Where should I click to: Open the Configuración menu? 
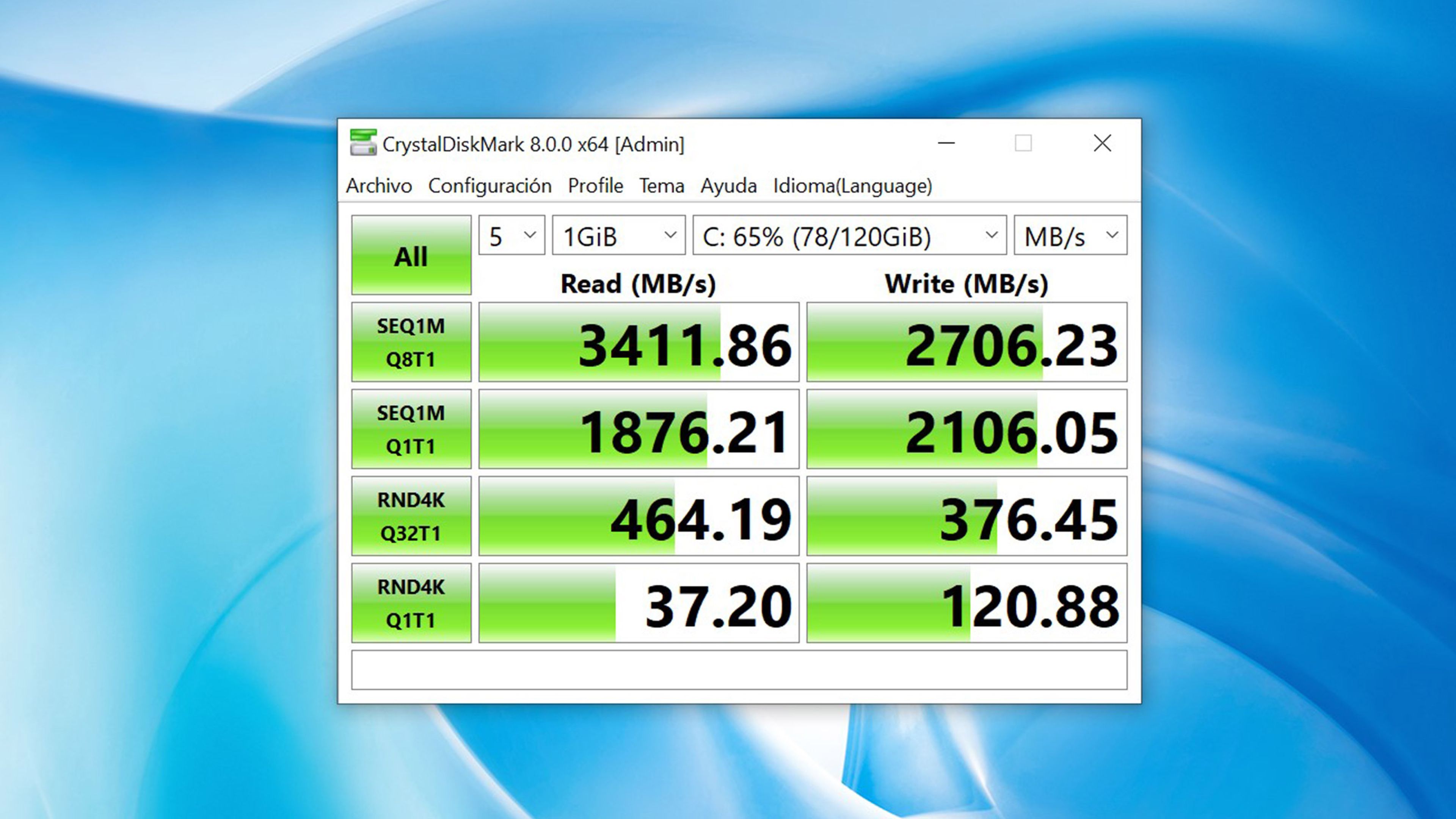(x=490, y=186)
